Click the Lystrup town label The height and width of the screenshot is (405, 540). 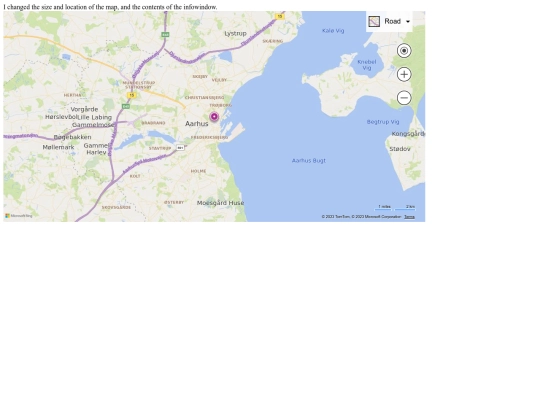click(x=236, y=33)
